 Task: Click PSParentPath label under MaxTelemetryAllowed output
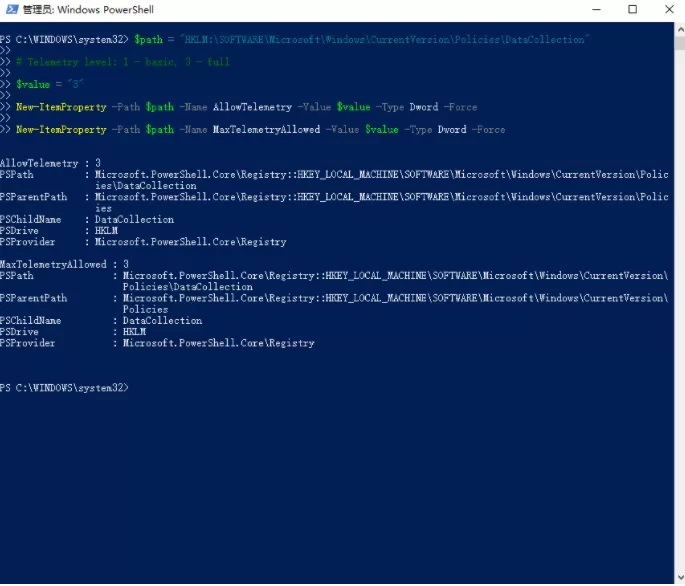[34, 298]
